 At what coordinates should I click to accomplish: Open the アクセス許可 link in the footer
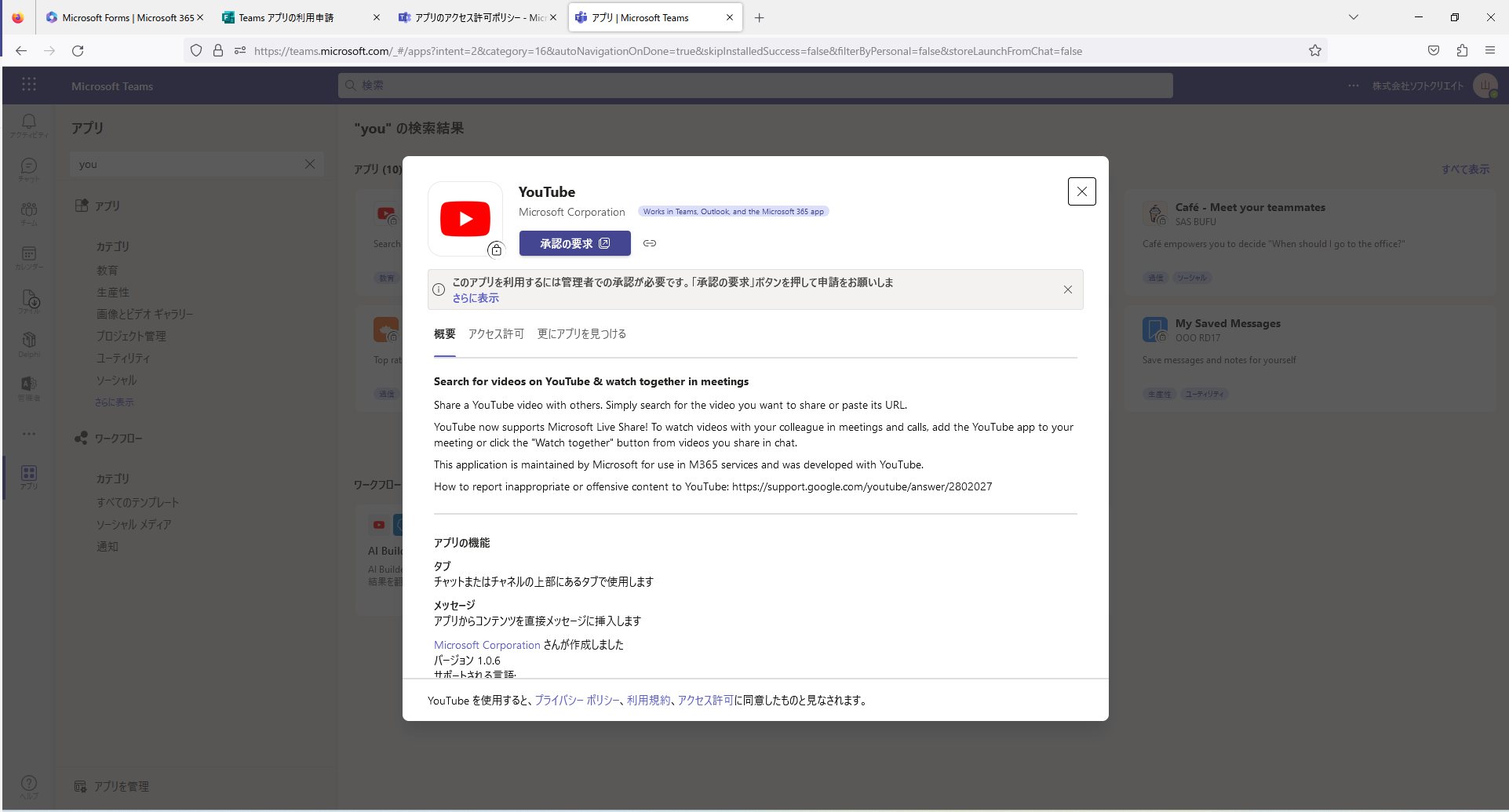tap(705, 701)
